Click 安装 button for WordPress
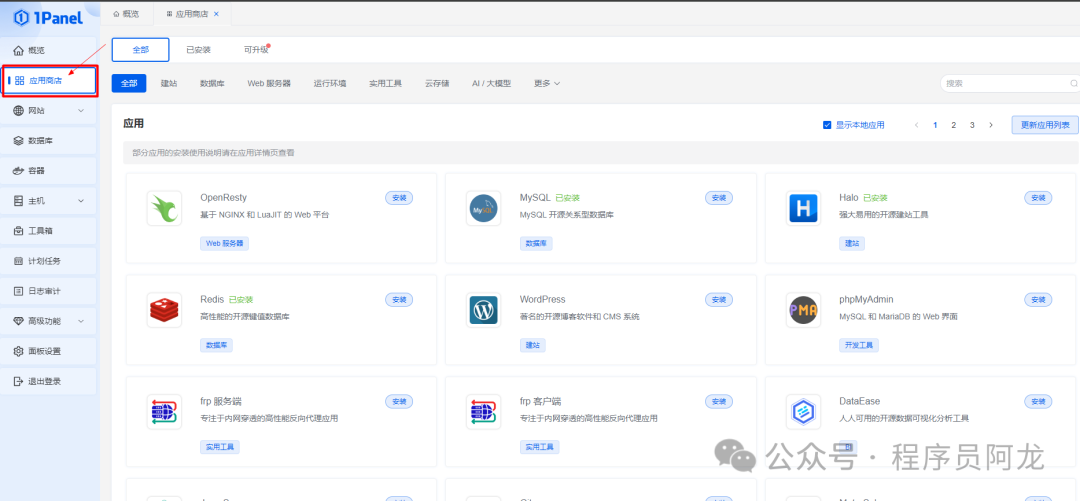1080x501 pixels. coord(718,299)
